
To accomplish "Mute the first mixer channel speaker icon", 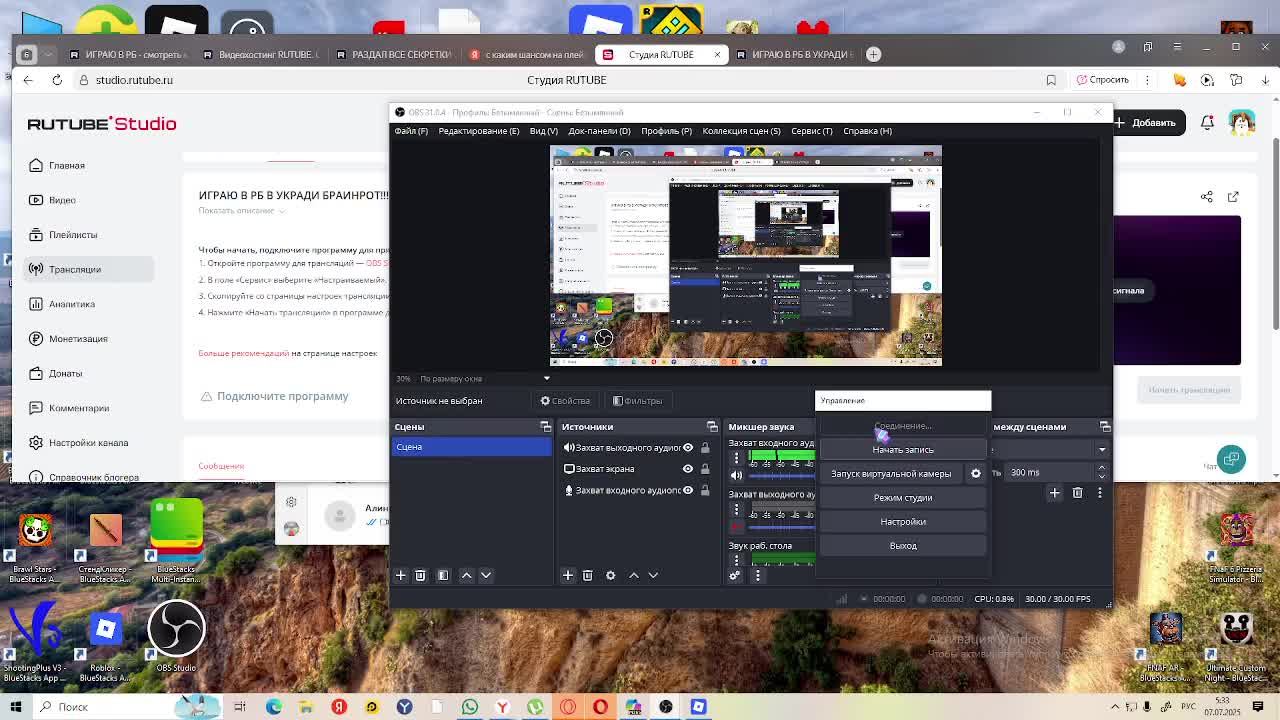I will pyautogui.click(x=737, y=476).
